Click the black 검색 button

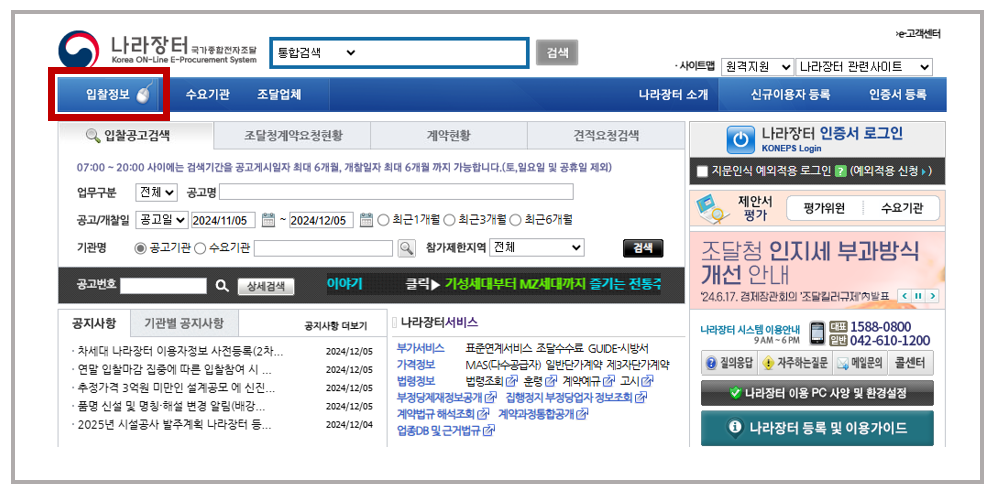tap(643, 249)
